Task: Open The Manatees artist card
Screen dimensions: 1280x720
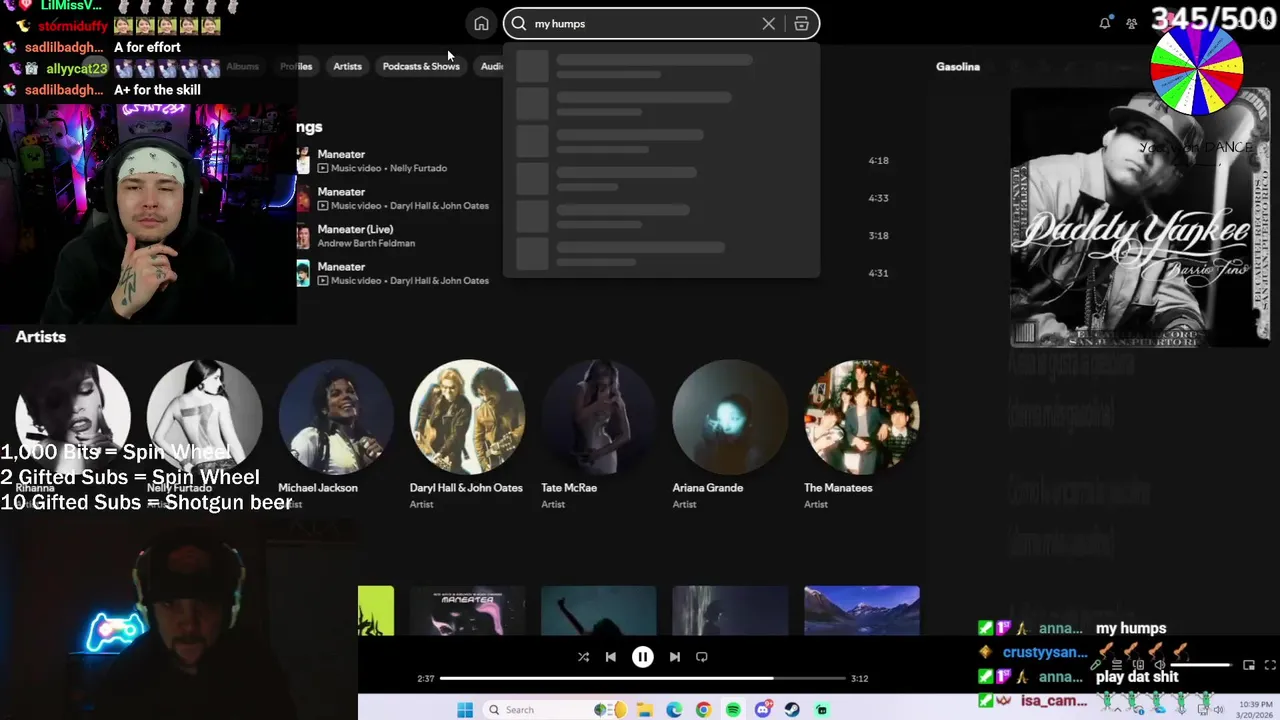Action: pyautogui.click(x=861, y=434)
